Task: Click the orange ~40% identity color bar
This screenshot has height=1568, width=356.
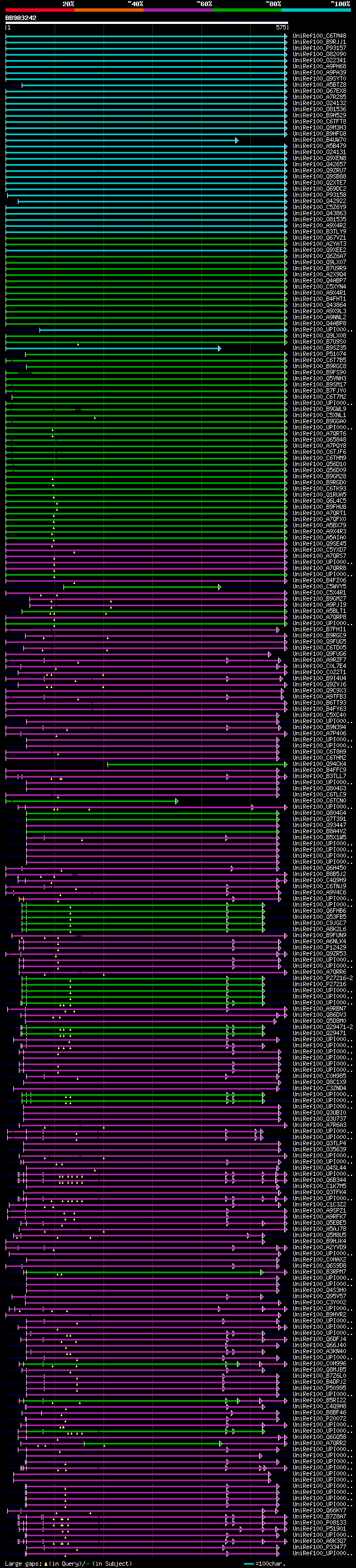Action: (x=109, y=10)
